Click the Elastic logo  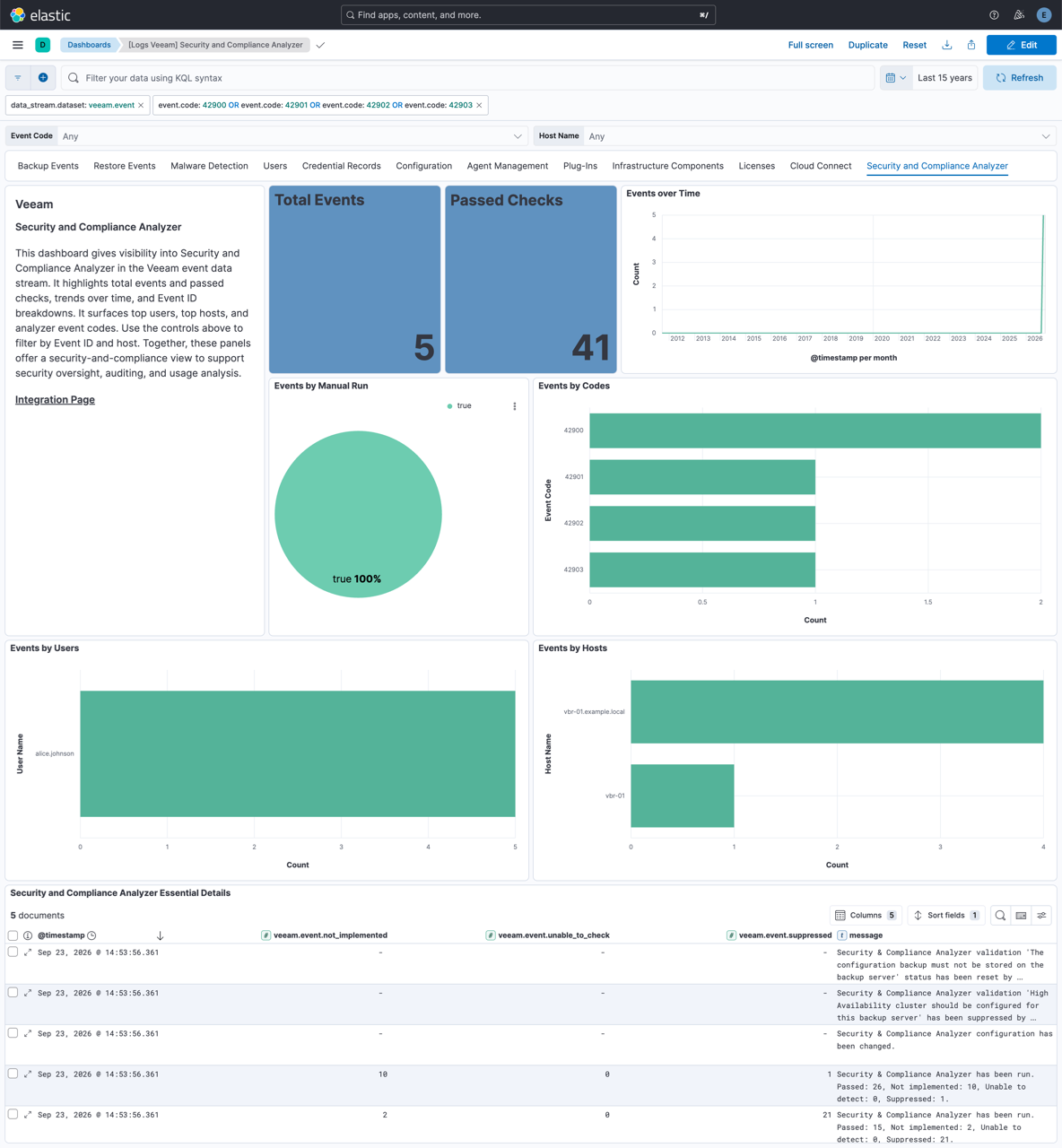click(40, 15)
